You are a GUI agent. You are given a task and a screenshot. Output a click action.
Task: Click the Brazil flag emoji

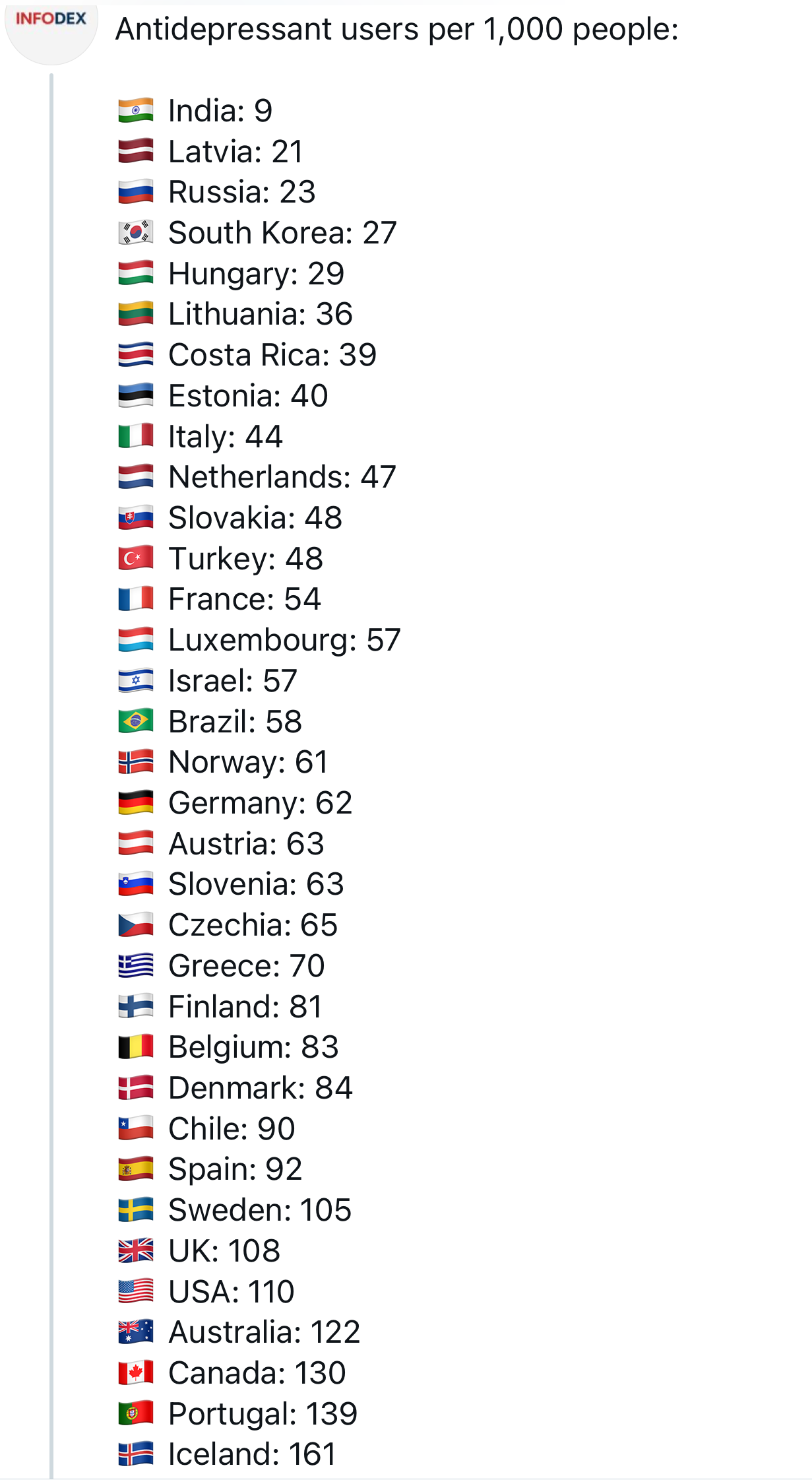click(x=136, y=721)
